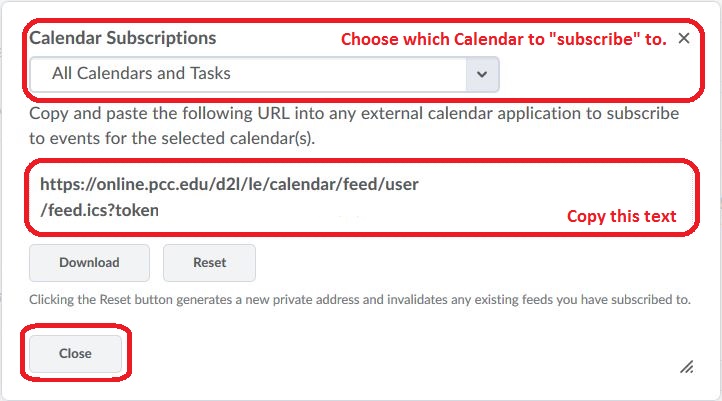Viewport: 722px width, 401px height.
Task: Dismiss the dialog with the X icon
Action: tap(684, 39)
